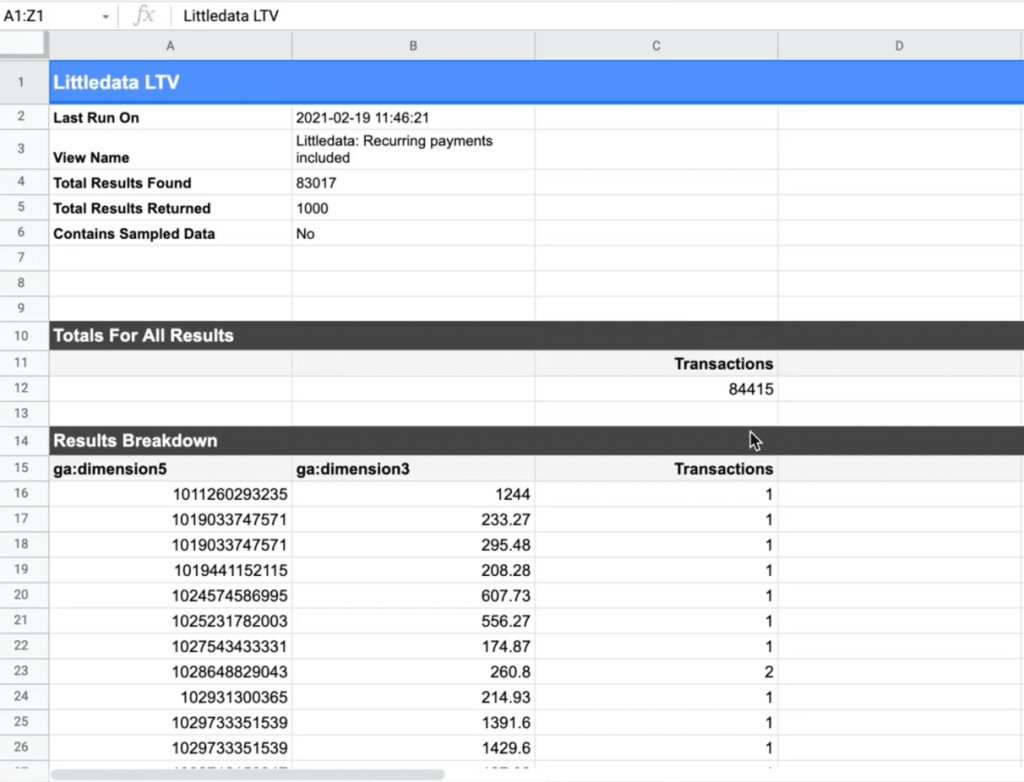Select the Transactions total 84415 cell

656,388
